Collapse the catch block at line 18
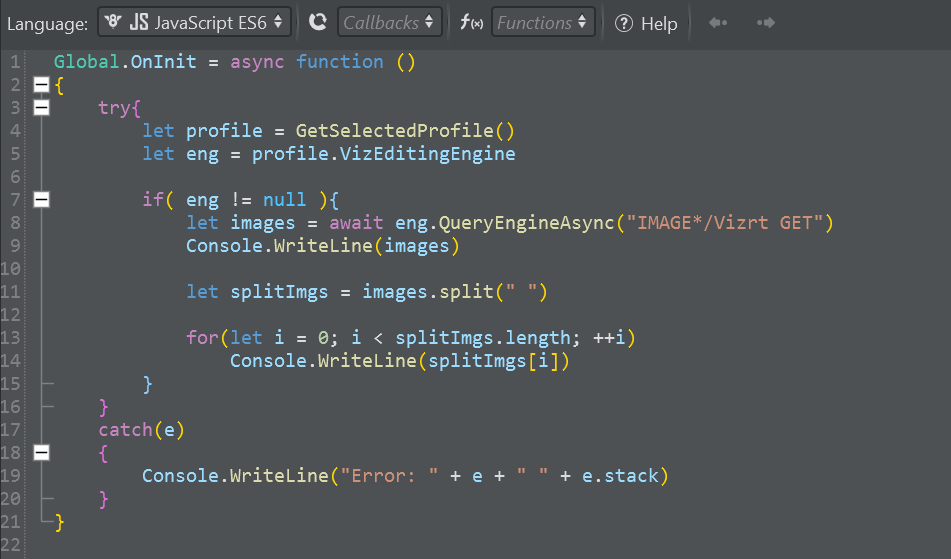This screenshot has height=559, width=951. [41, 453]
